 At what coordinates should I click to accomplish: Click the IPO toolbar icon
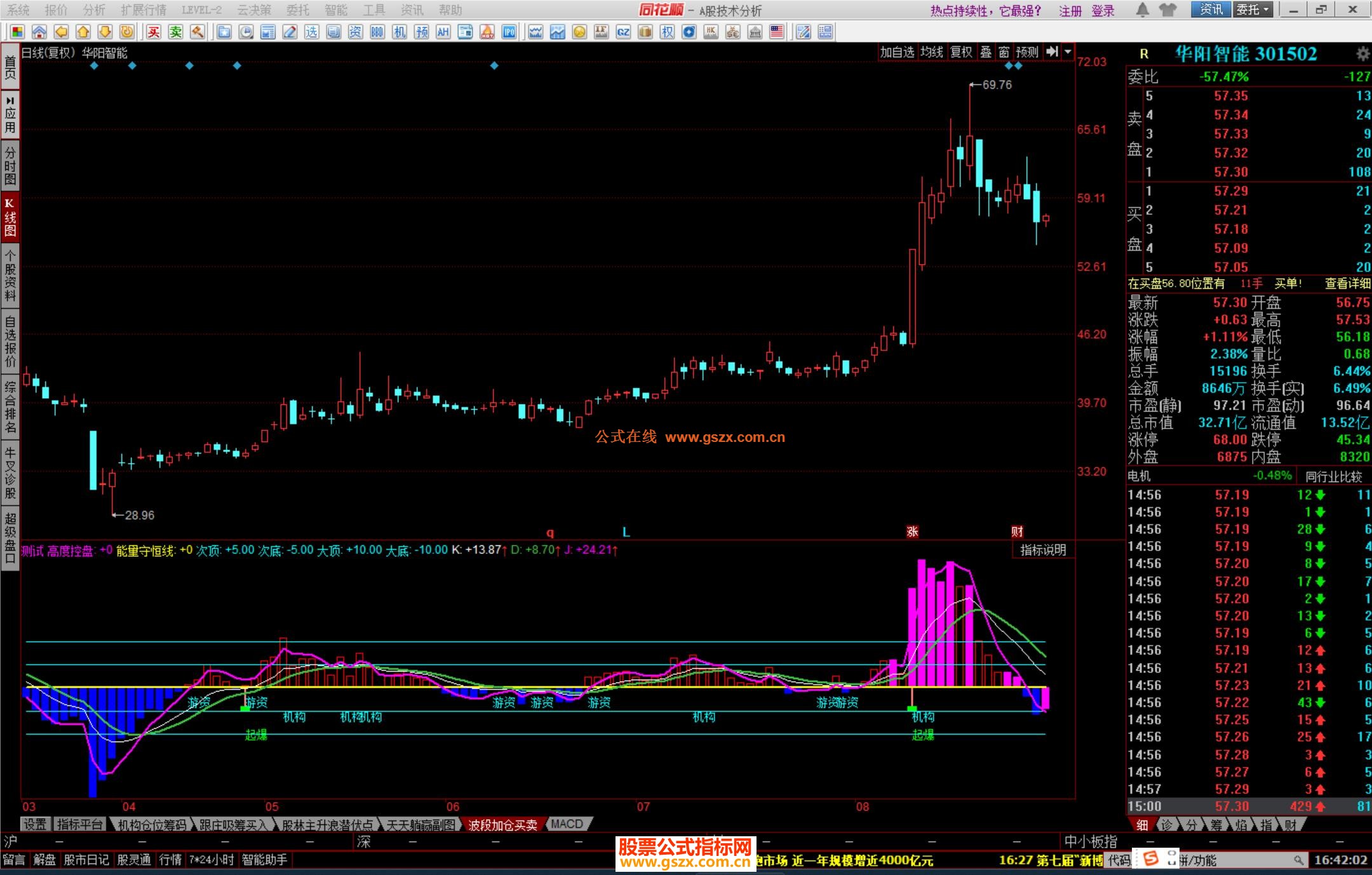(x=509, y=32)
